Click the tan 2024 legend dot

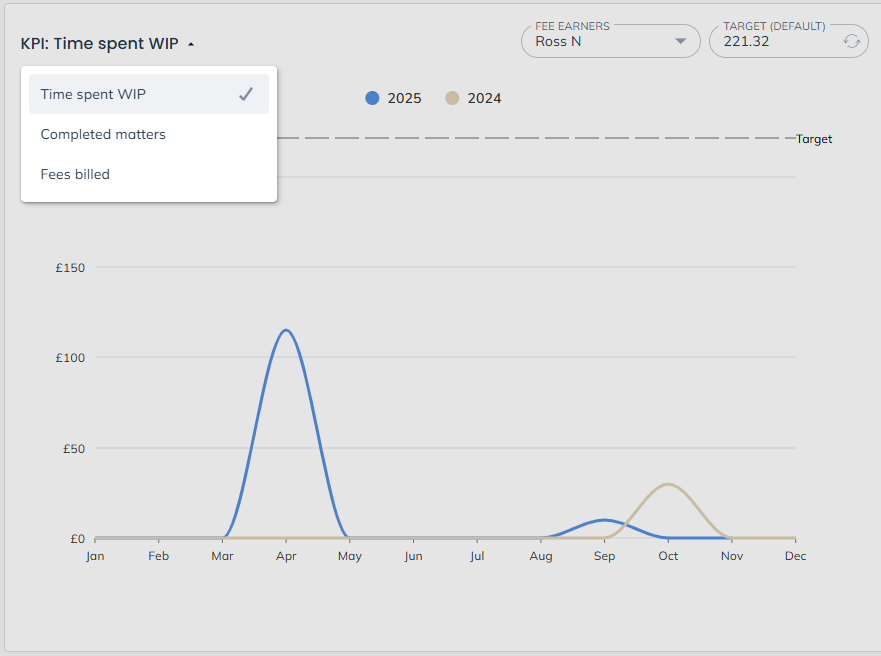[452, 98]
